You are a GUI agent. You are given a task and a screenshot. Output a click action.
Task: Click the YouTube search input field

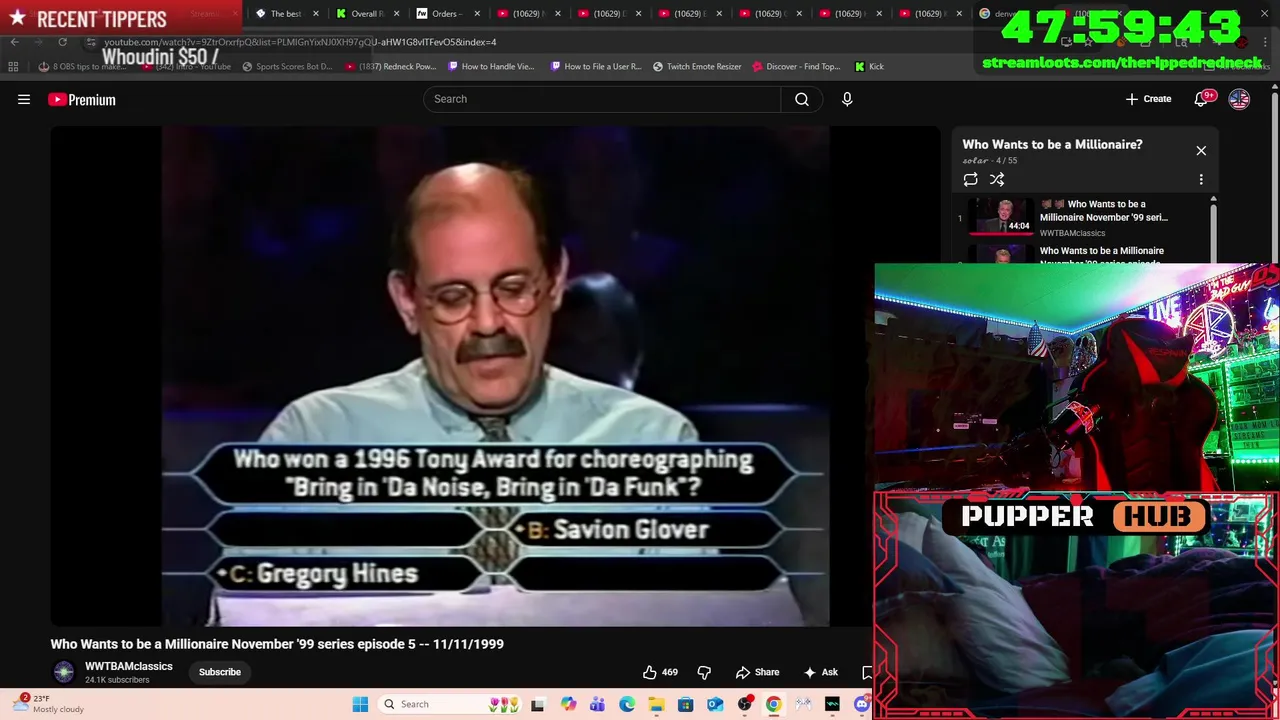[602, 99]
